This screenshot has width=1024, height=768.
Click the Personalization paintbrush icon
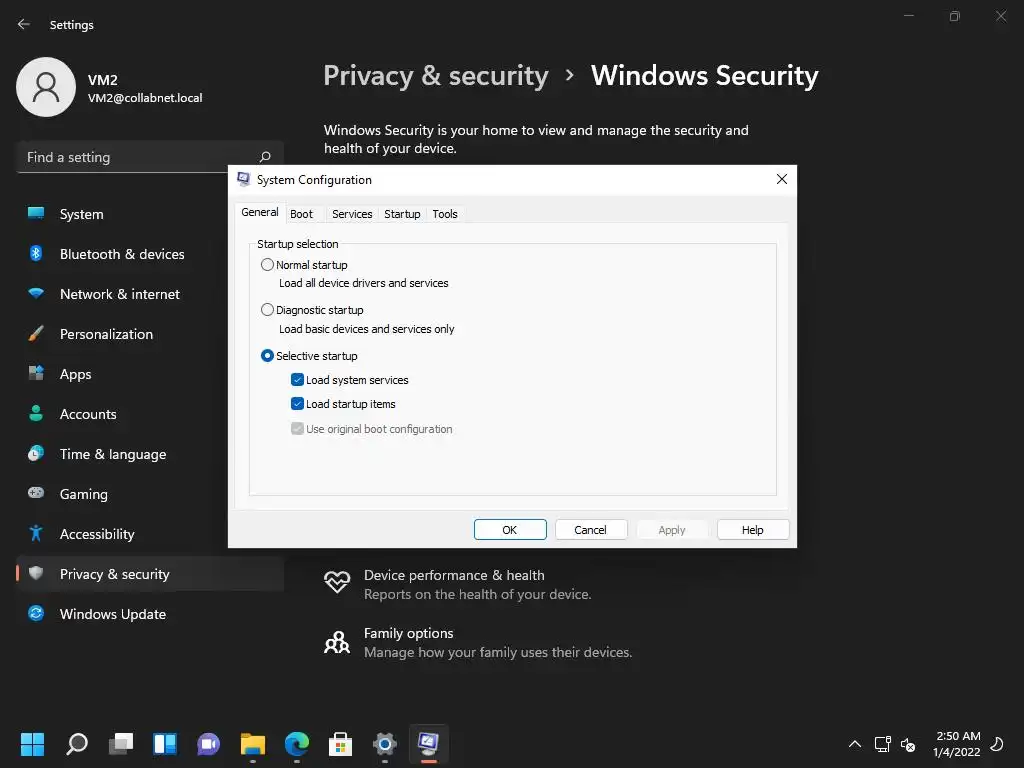[x=36, y=334]
